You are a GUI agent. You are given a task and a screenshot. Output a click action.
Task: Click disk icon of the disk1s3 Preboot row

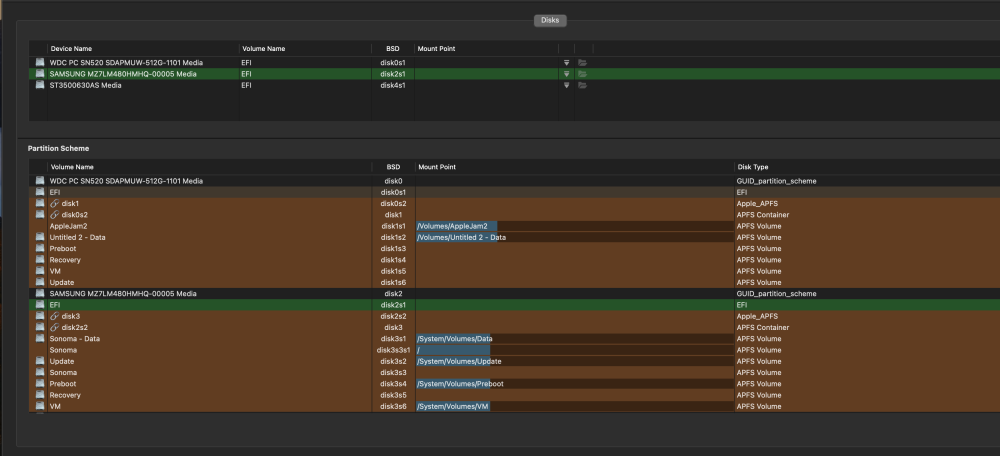coord(40,249)
